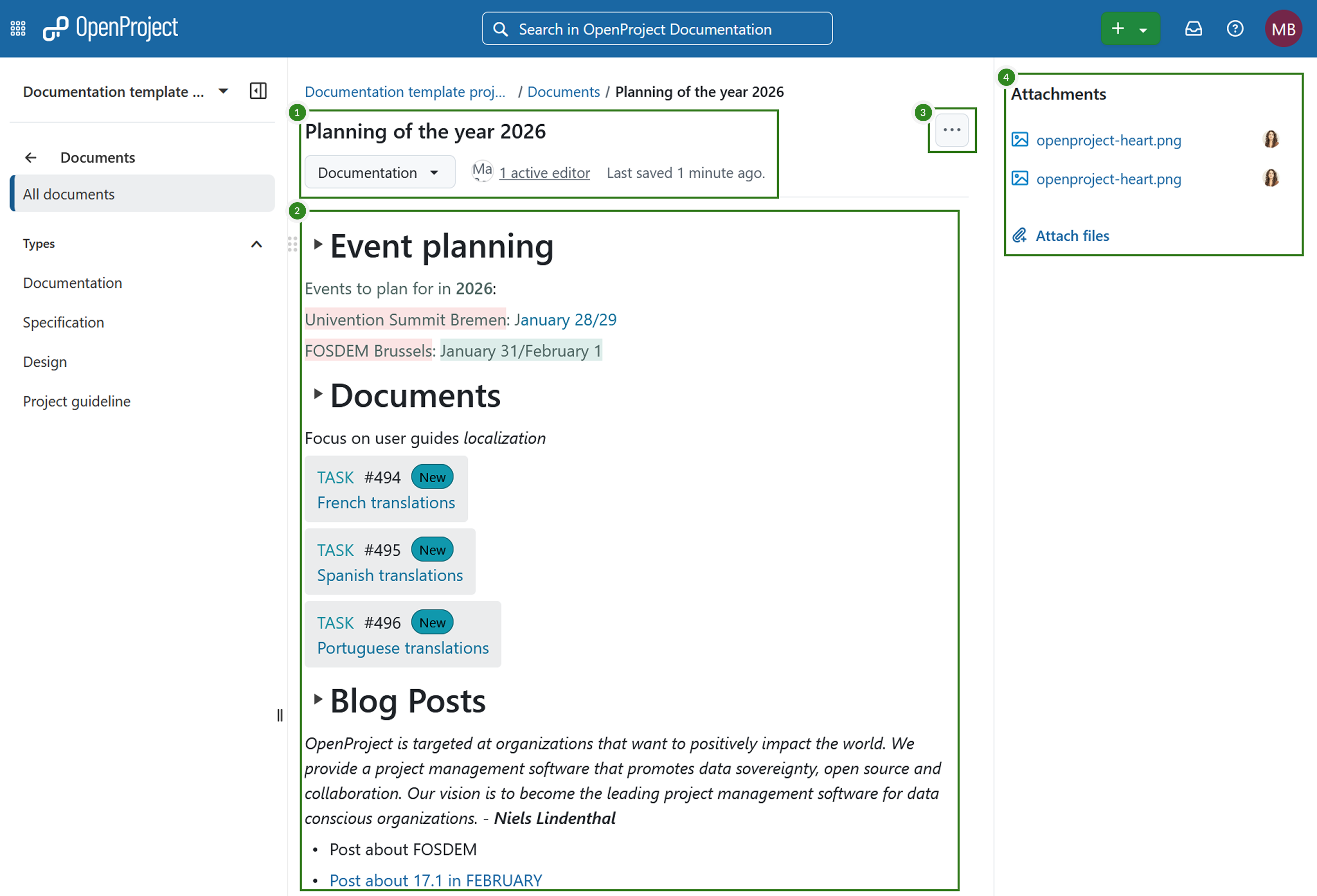Image resolution: width=1317 pixels, height=896 pixels.
Task: Click the OpenProject logo
Action: click(x=111, y=28)
